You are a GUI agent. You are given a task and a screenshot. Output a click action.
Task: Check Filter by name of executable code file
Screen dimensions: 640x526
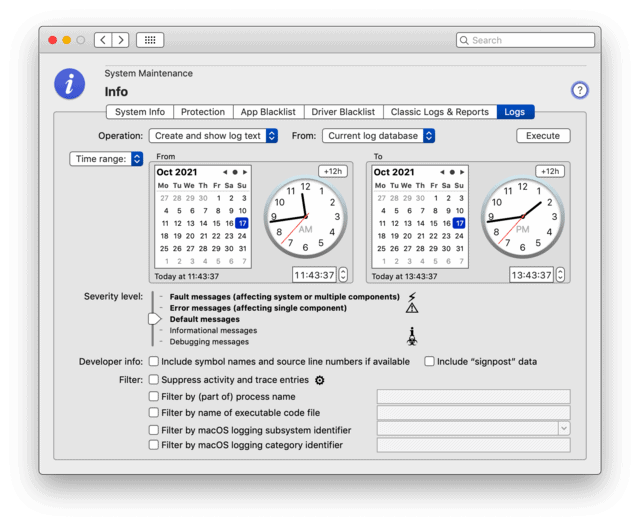coord(153,413)
